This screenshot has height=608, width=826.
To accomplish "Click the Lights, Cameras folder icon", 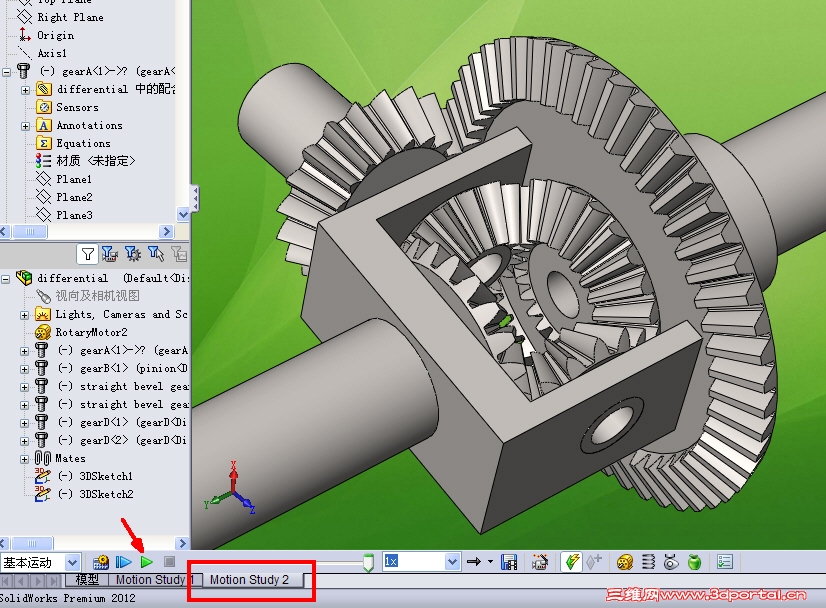I will (x=43, y=315).
